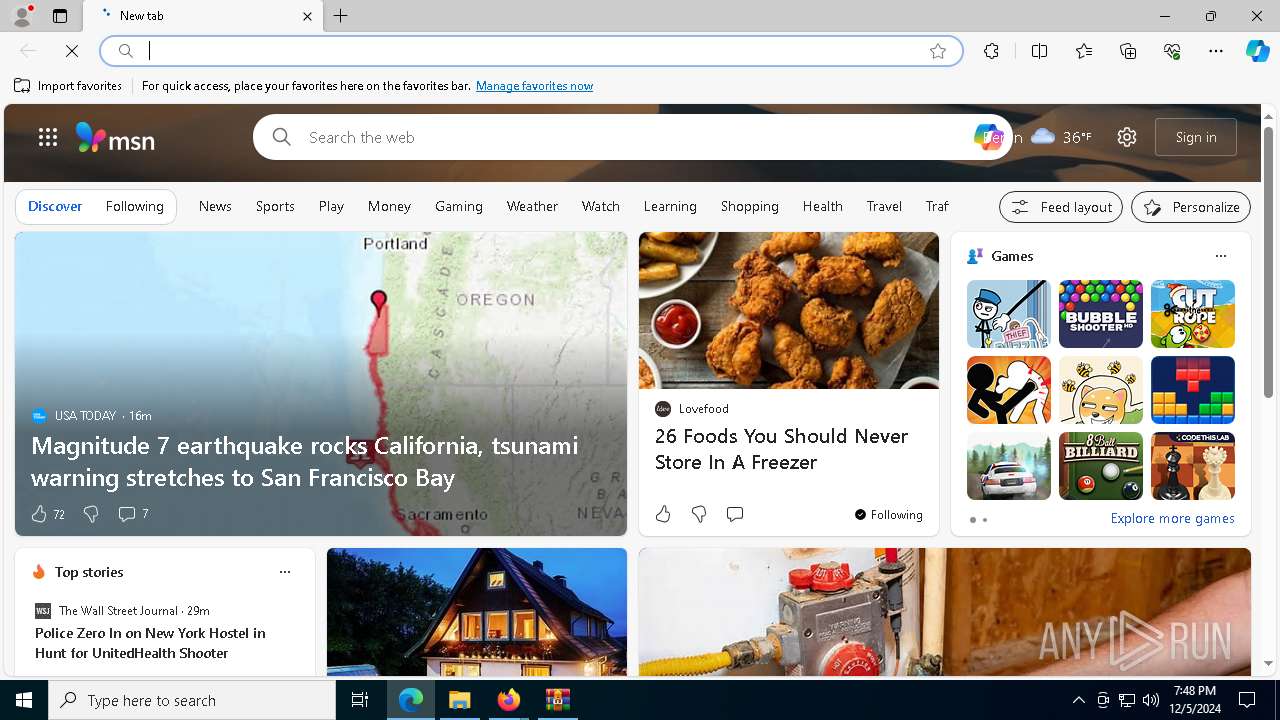Viewport: 1280px width, 720px height.
Task: Open the Windows Start menu
Action: pos(24,700)
